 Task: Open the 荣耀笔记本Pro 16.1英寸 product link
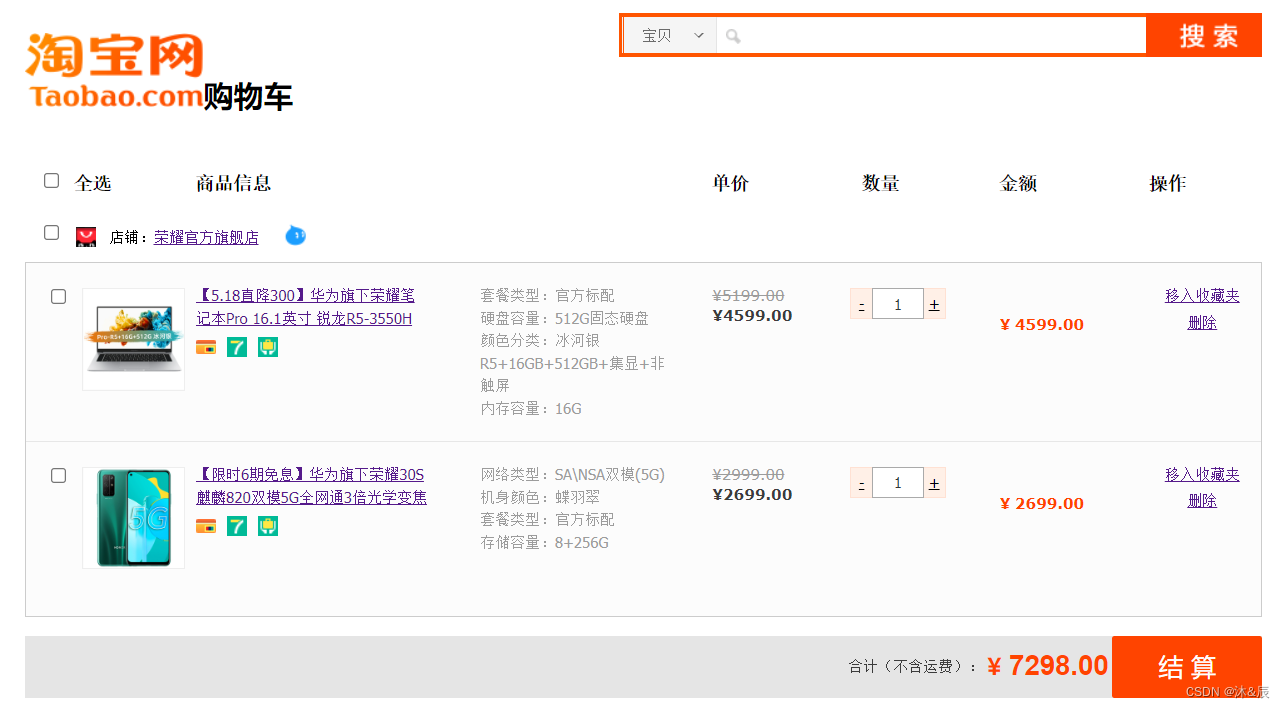305,307
